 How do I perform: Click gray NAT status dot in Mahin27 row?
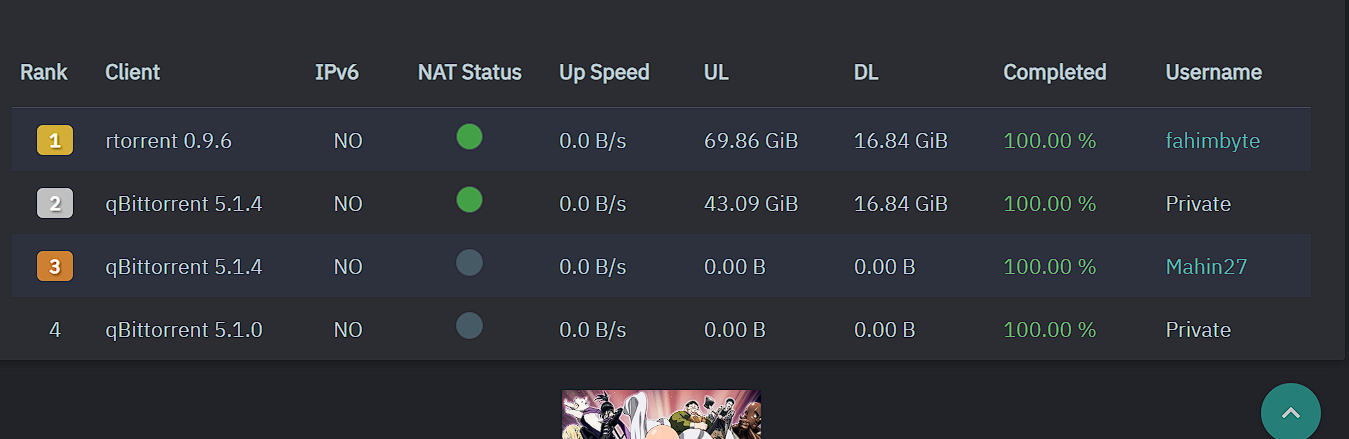pyautogui.click(x=469, y=263)
